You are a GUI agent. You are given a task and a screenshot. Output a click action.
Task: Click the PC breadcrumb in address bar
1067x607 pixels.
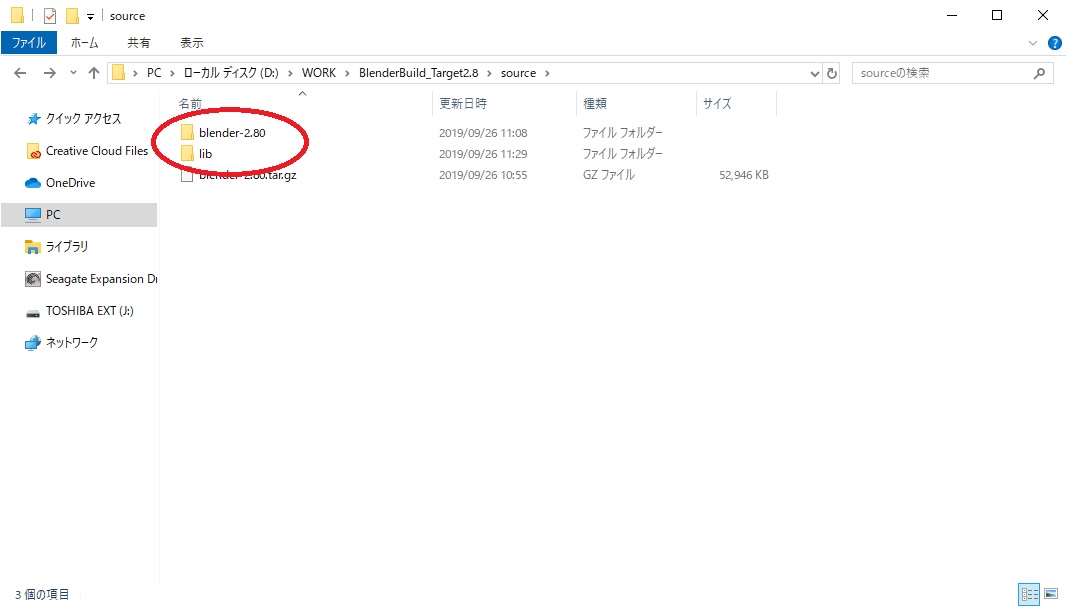click(x=154, y=73)
